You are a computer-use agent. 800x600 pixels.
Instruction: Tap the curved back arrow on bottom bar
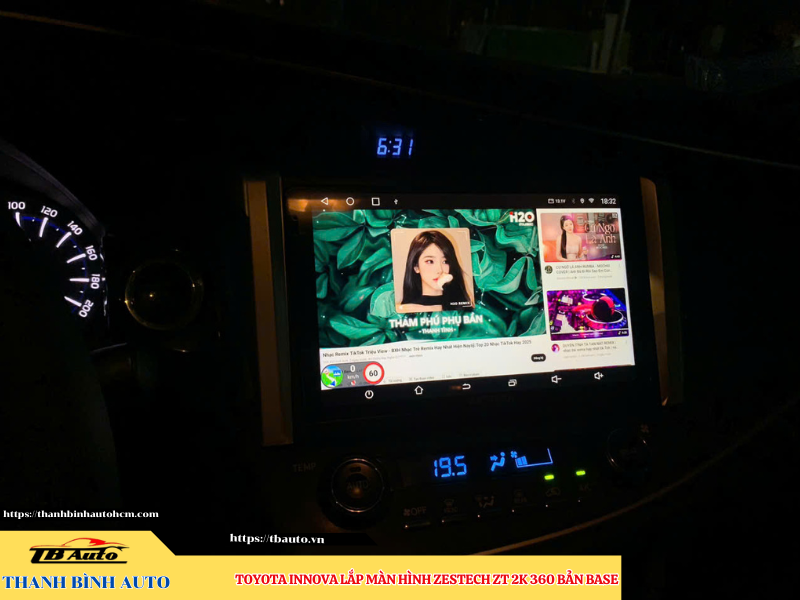pos(465,386)
